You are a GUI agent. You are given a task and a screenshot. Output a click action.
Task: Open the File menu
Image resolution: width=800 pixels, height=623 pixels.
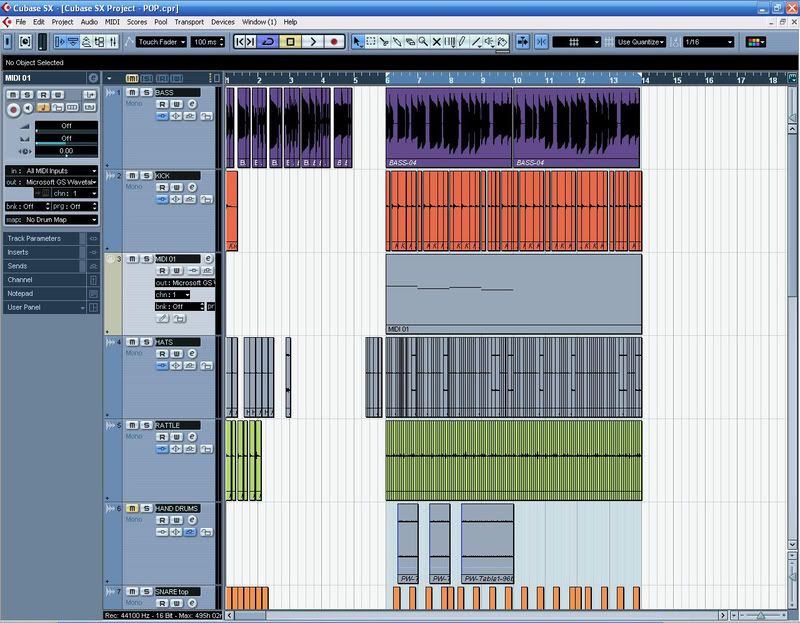(20, 22)
